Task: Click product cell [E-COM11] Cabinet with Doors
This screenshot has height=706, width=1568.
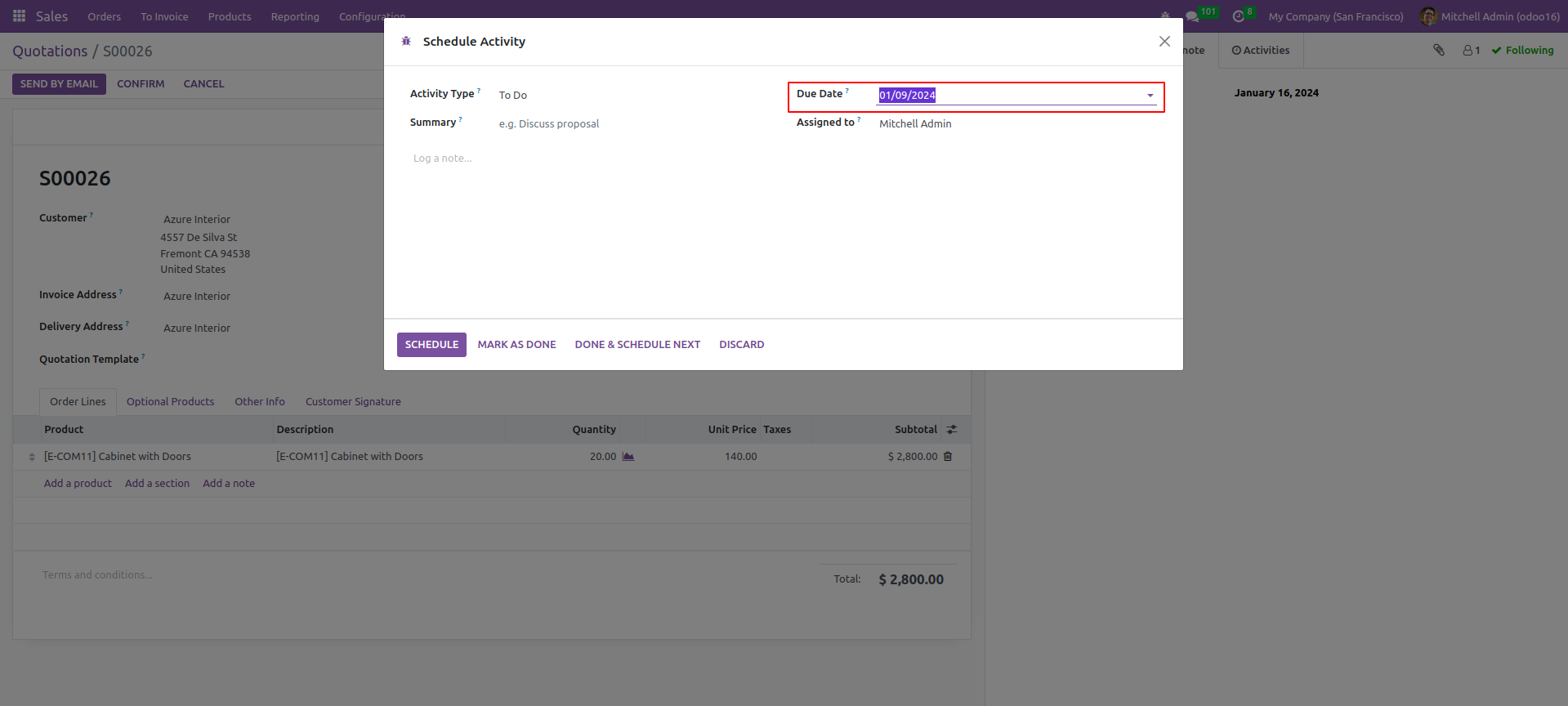Action: tap(118, 456)
